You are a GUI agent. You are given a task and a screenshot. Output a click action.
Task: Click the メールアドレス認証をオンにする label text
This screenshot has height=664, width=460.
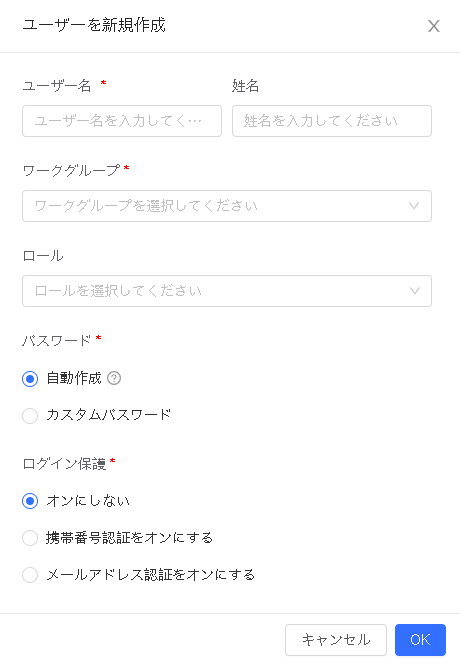click(x=150, y=575)
